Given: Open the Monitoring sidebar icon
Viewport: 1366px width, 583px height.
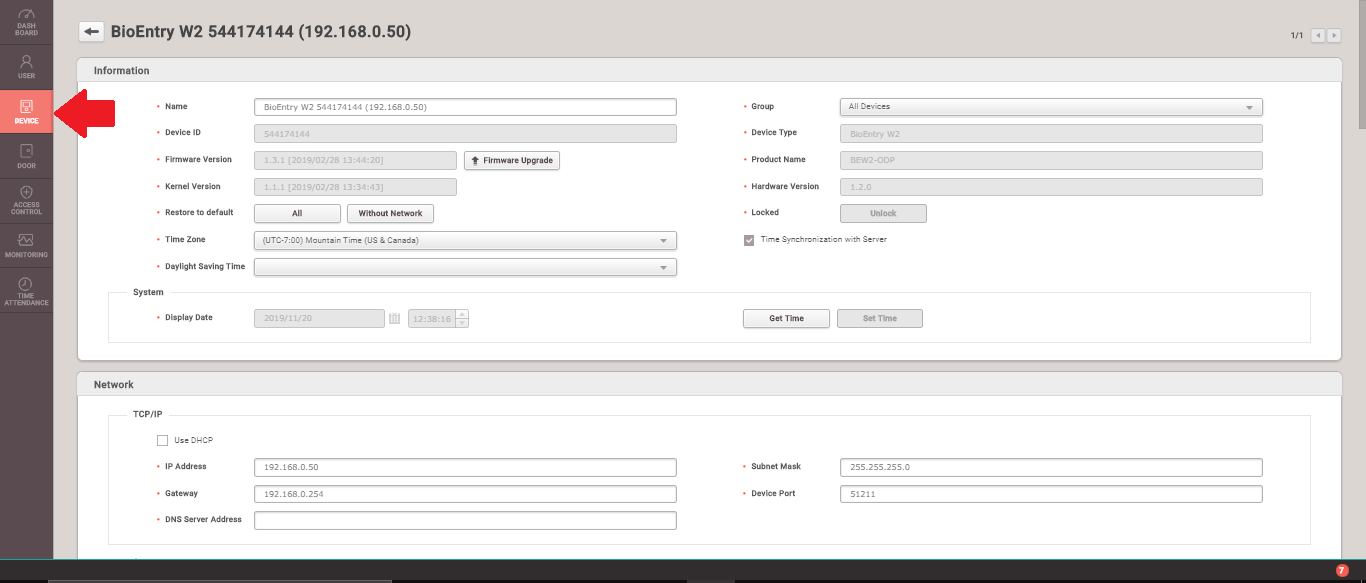Looking at the screenshot, I should coord(26,245).
